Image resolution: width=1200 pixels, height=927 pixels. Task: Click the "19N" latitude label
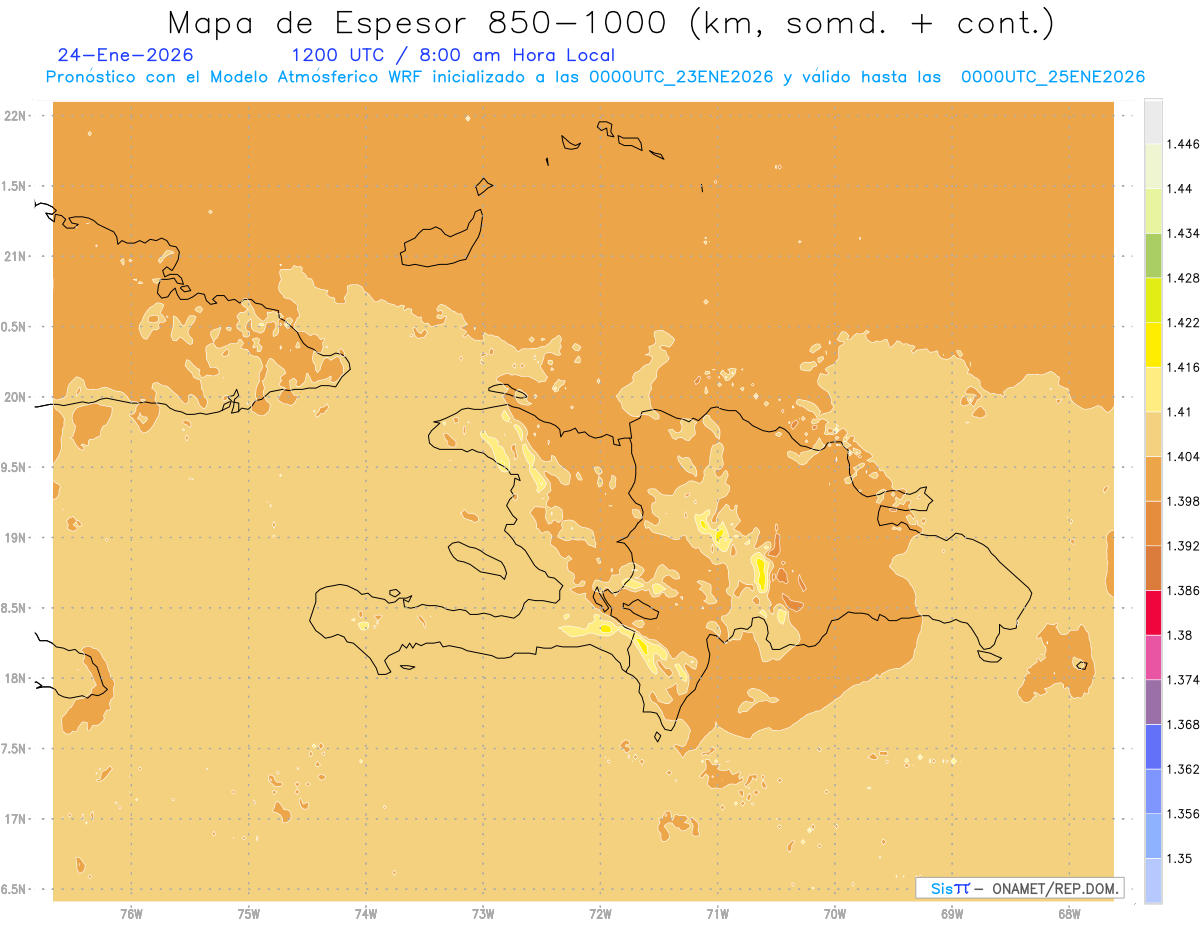pyautogui.click(x=16, y=537)
